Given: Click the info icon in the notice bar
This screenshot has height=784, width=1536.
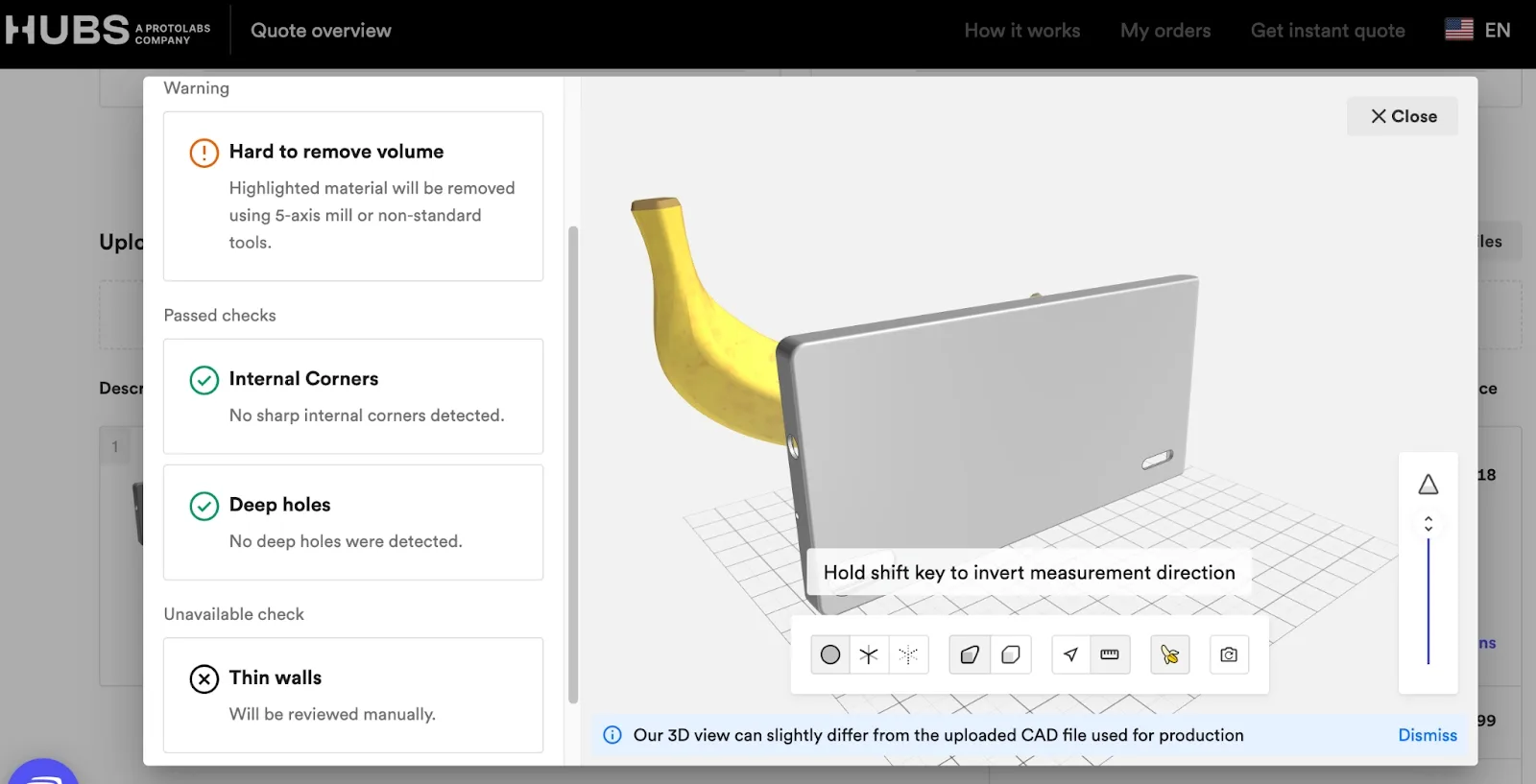Looking at the screenshot, I should tap(612, 735).
